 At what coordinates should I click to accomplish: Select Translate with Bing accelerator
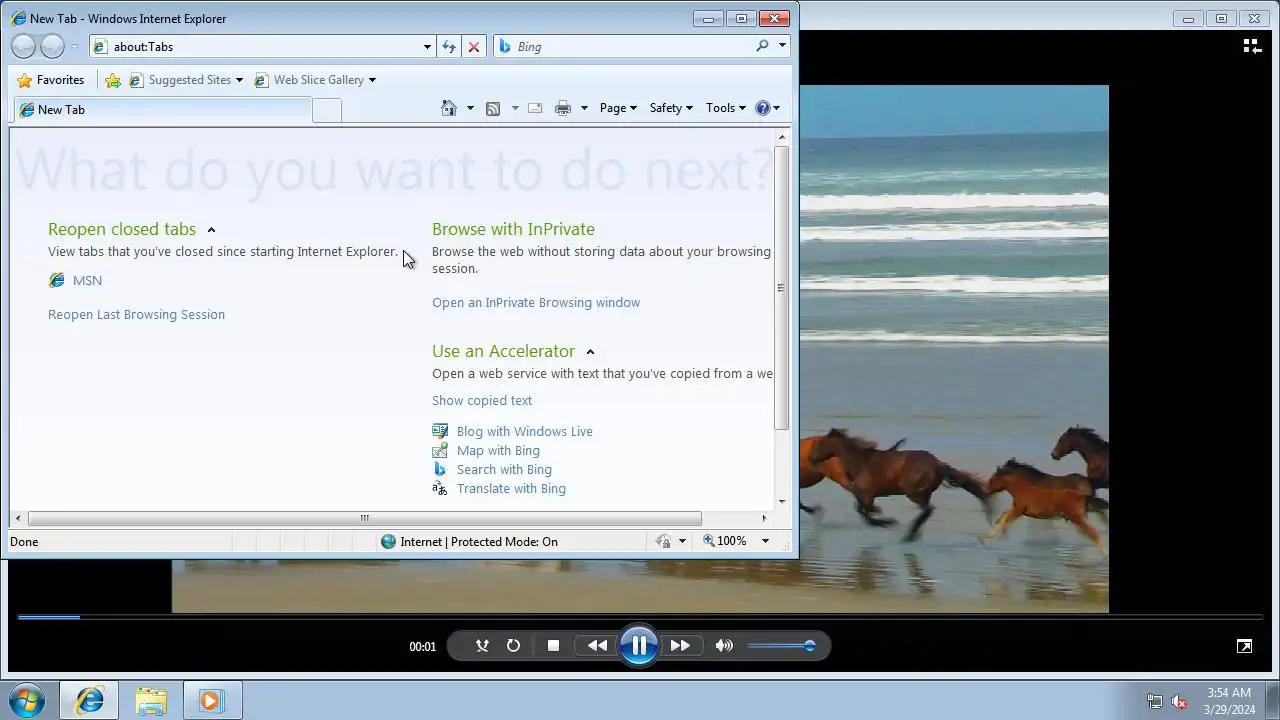[x=511, y=488]
